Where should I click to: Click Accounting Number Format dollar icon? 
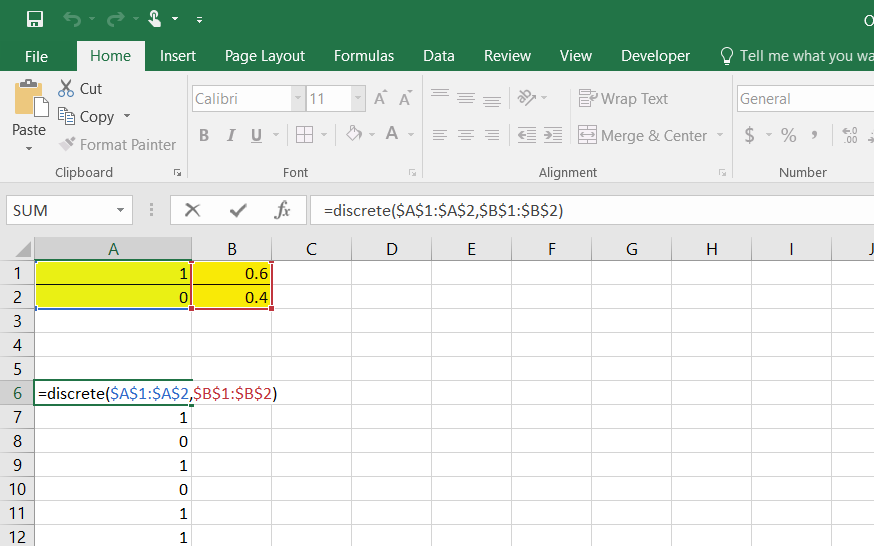(750, 135)
